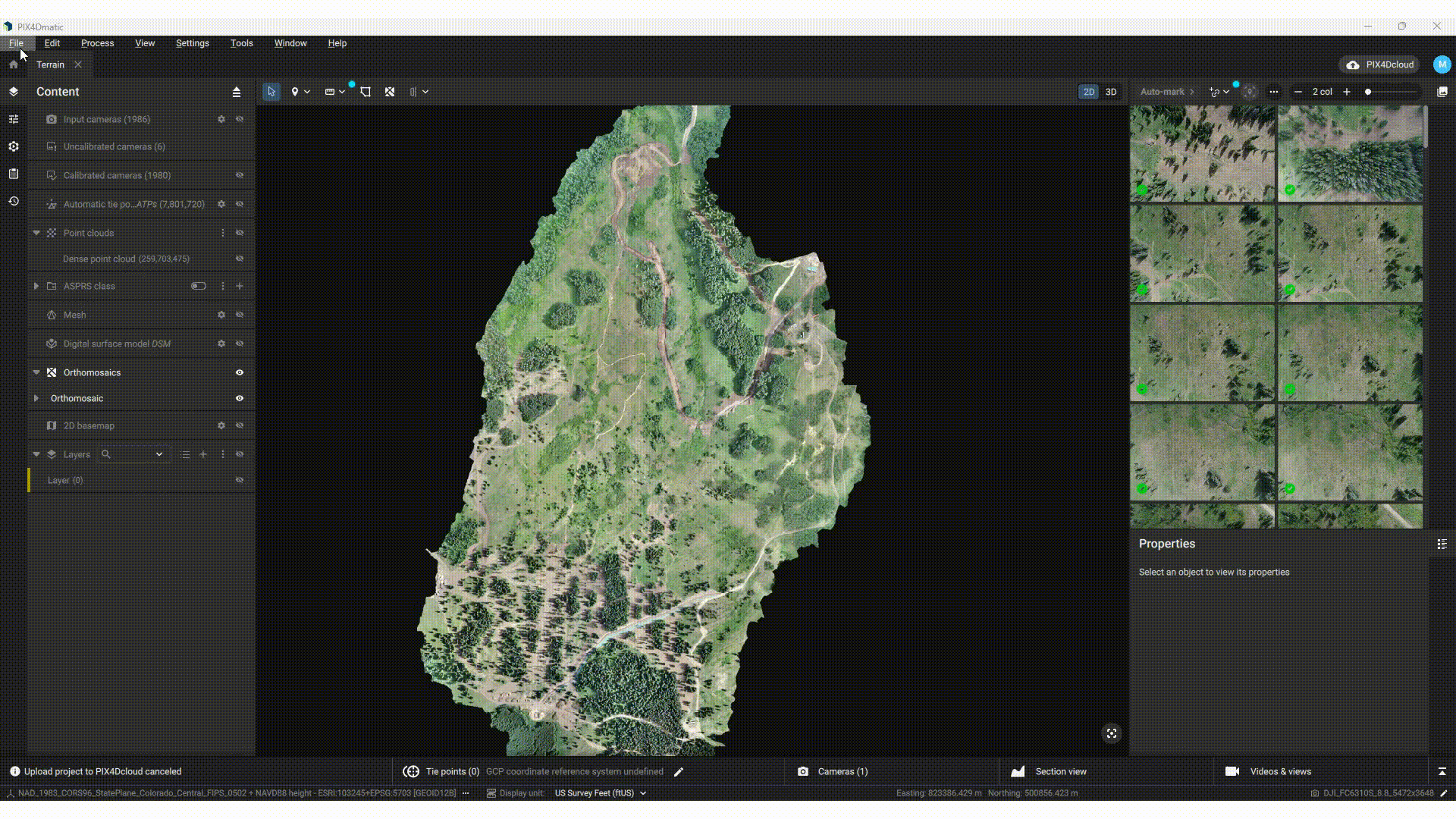Viewport: 1456px width, 819px height.
Task: Click the edit pencil next to GCP reference
Action: click(679, 772)
